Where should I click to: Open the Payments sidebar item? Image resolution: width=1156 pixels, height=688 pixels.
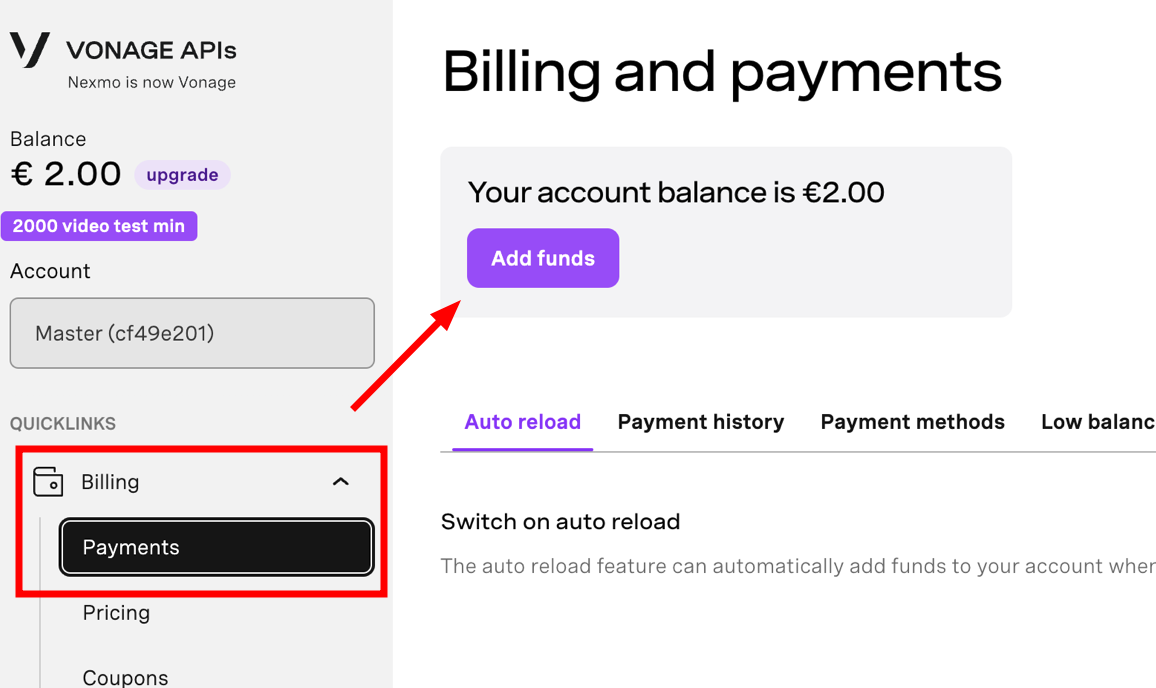(217, 547)
